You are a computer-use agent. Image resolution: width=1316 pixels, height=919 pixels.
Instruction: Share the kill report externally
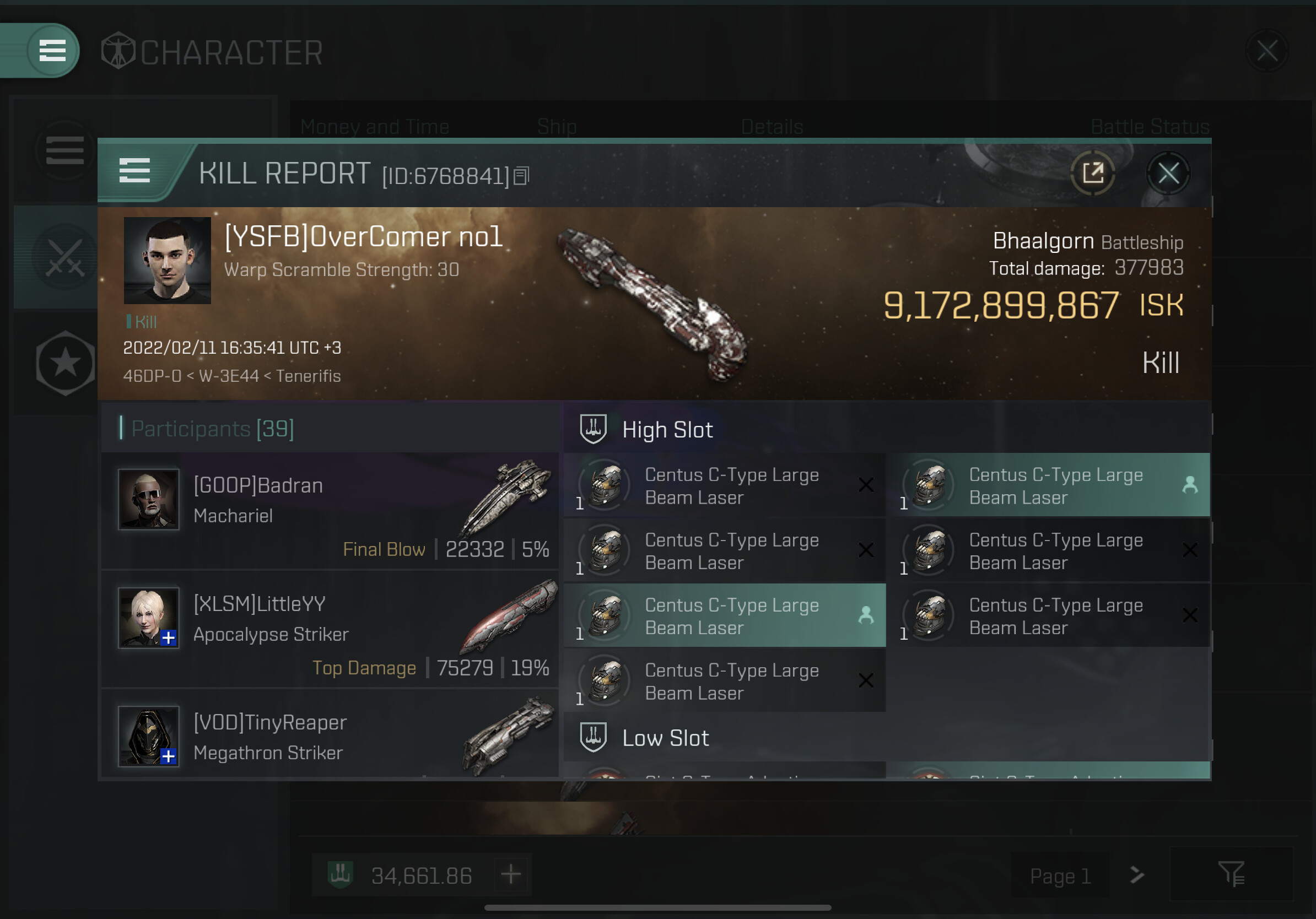(x=1092, y=172)
